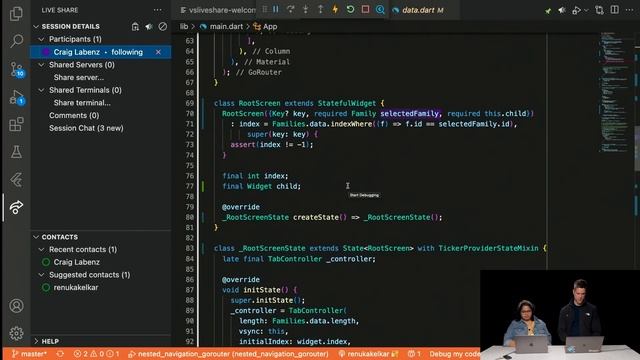Open Live Share panel More Actions ellipsis

pos(158,10)
